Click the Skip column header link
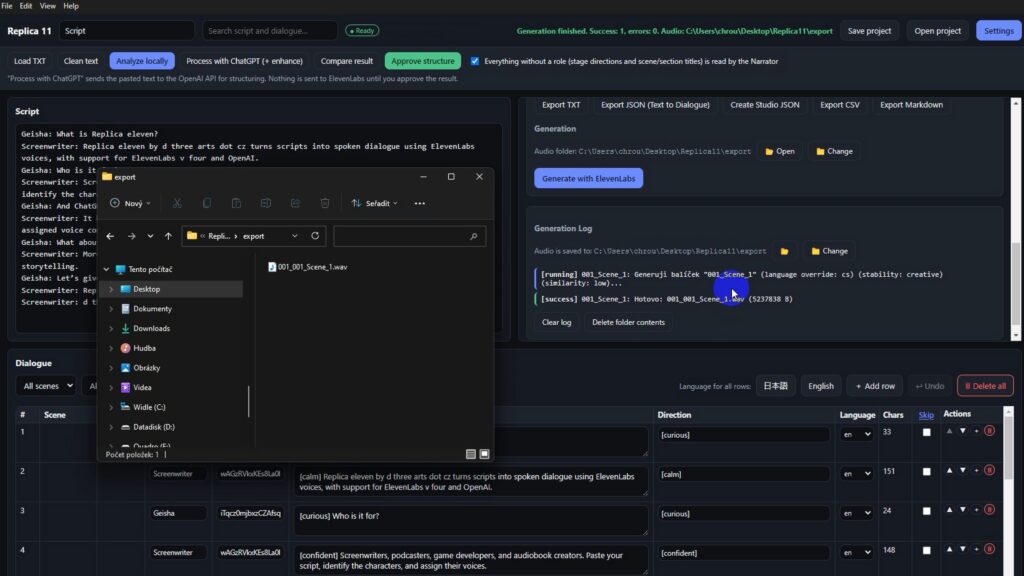The height and width of the screenshot is (576, 1024). click(x=925, y=415)
